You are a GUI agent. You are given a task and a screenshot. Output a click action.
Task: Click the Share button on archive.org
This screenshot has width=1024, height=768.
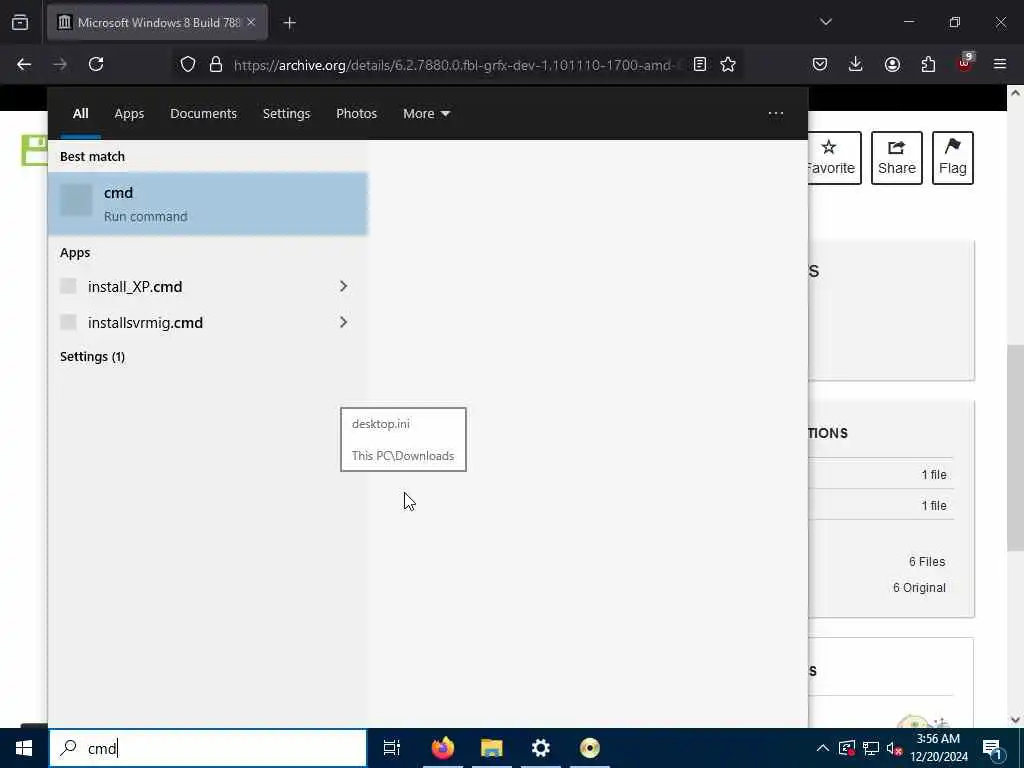point(896,158)
